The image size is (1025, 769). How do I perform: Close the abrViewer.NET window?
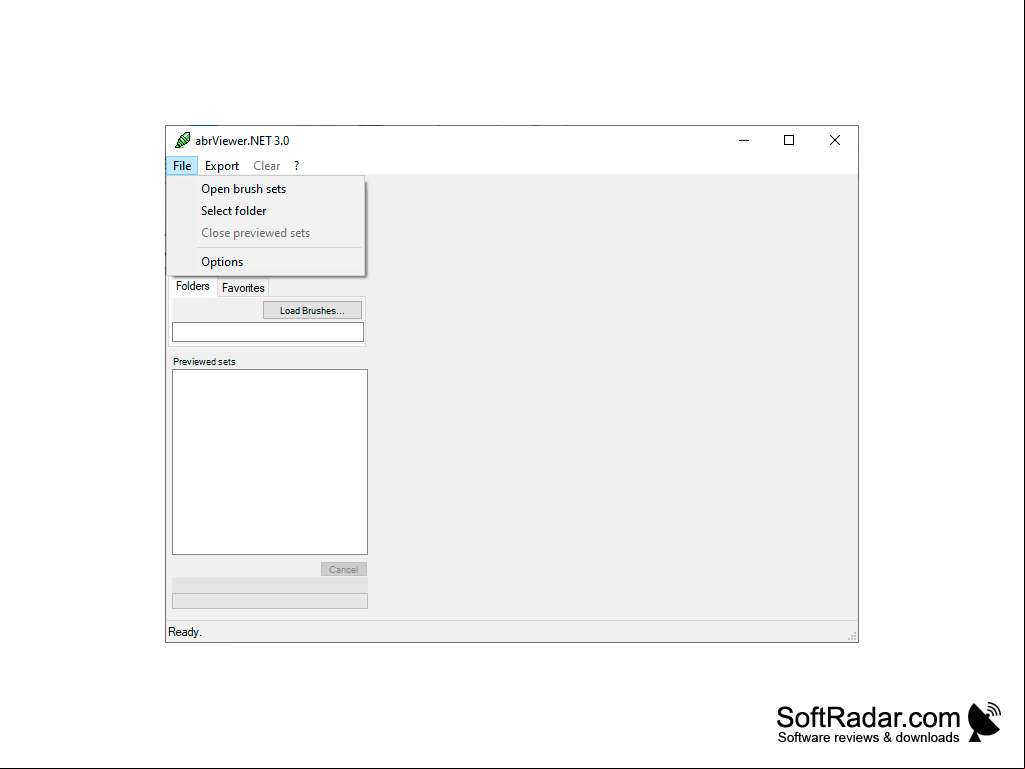coord(835,140)
